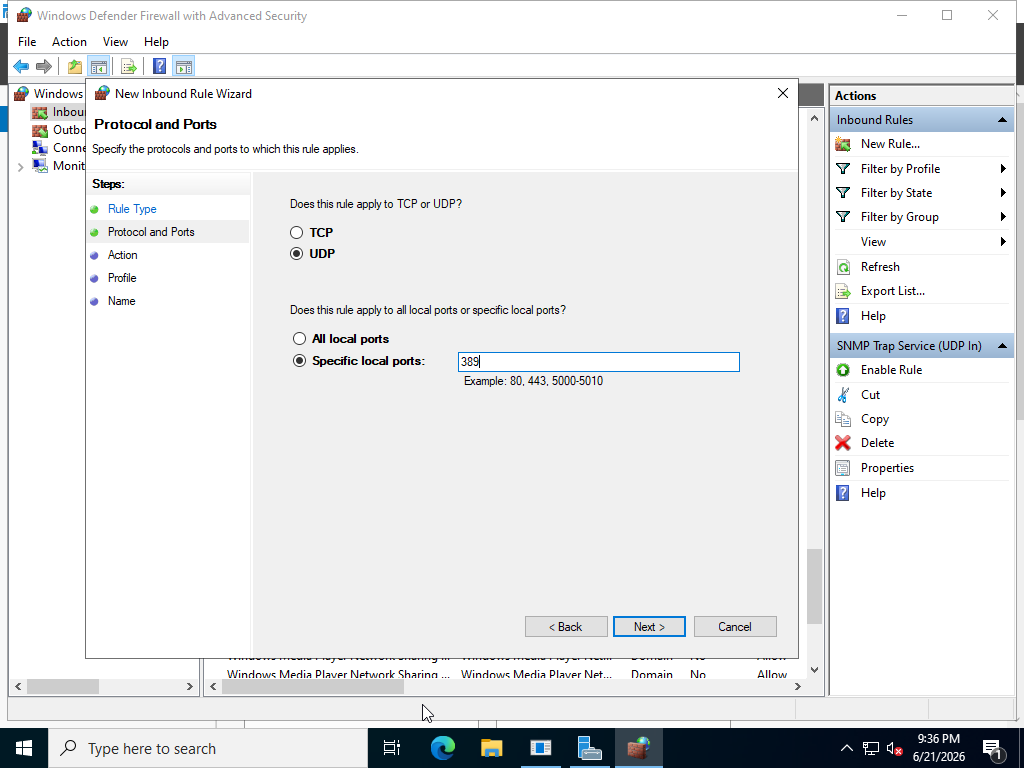
Task: Click the muted volume tray icon
Action: tap(894, 748)
